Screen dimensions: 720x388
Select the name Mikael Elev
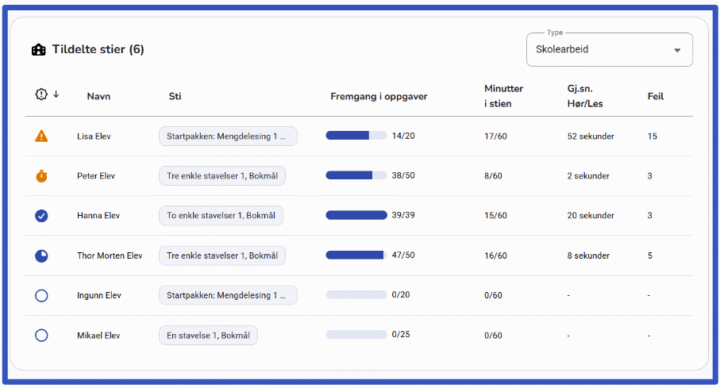[98, 336]
